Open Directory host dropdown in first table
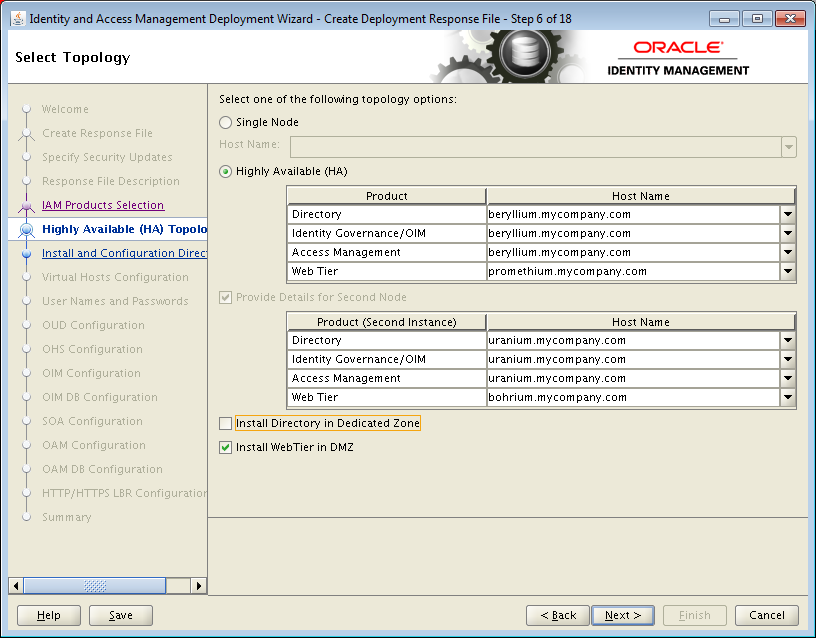 (x=788, y=214)
